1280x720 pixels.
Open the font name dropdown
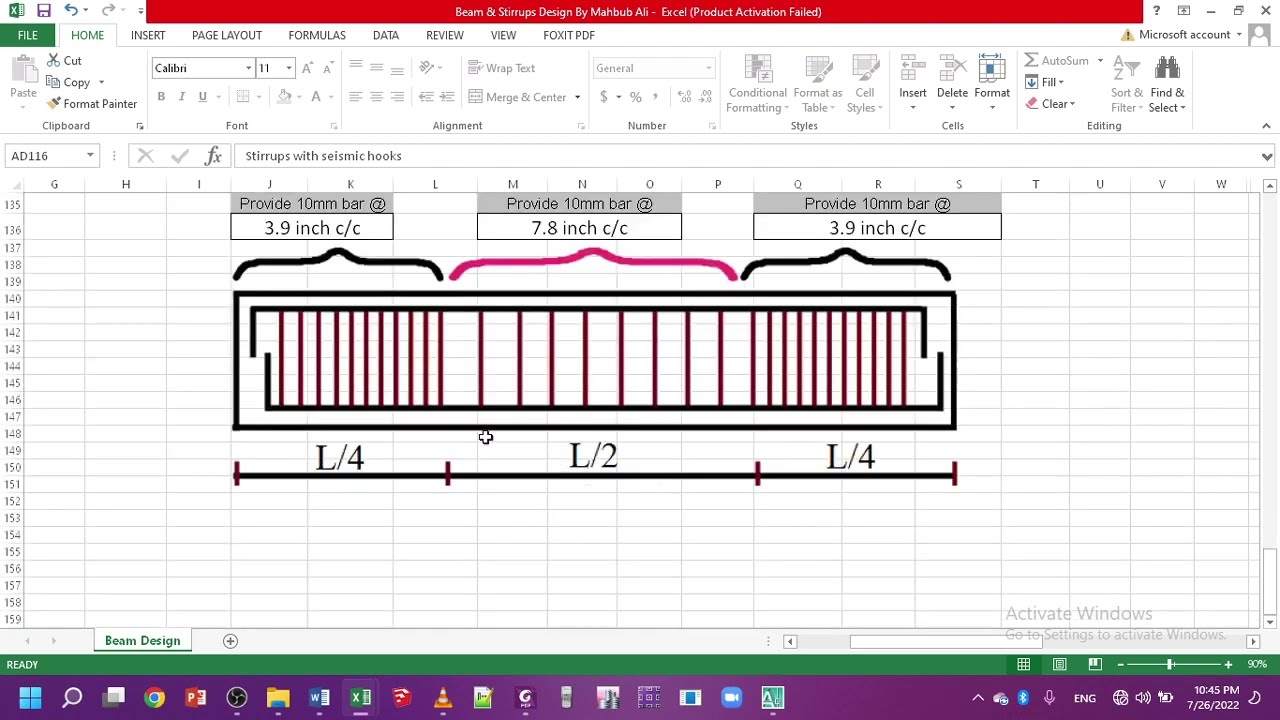[248, 68]
